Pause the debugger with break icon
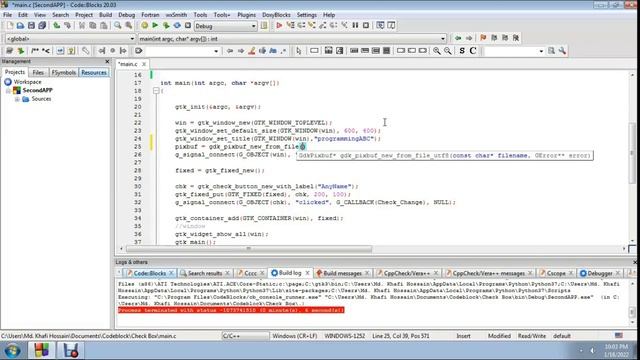The image size is (640, 360). click(355, 26)
